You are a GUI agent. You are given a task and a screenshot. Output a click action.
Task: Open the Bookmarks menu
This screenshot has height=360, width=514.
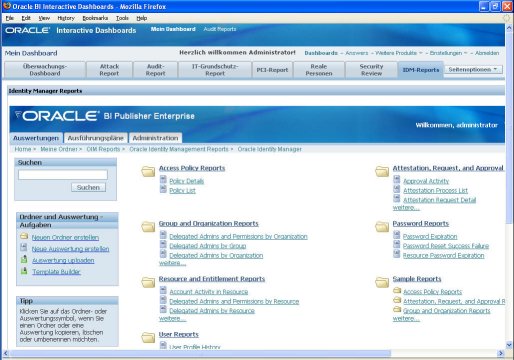tap(95, 18)
